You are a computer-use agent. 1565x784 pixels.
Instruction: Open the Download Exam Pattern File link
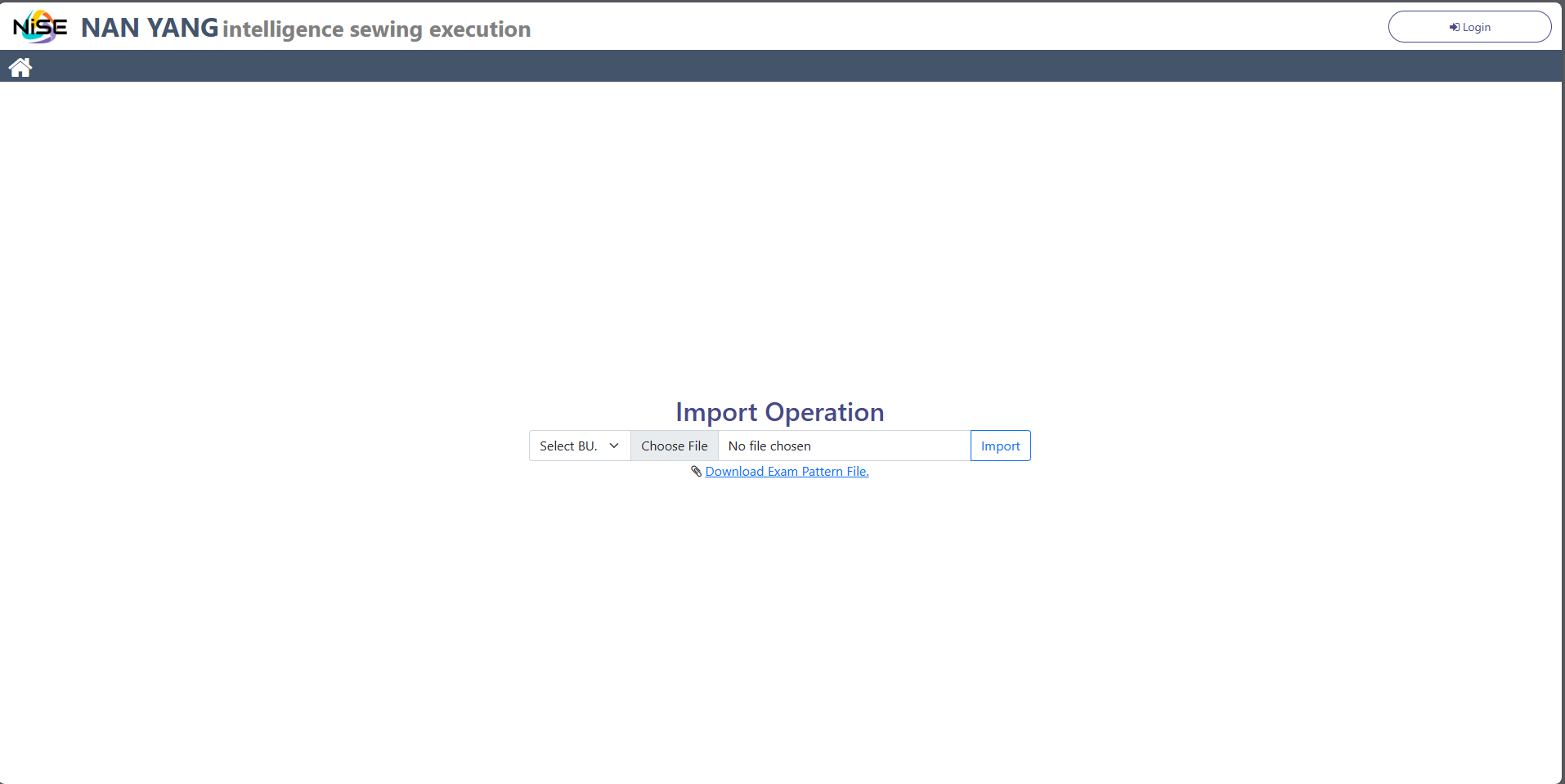pos(787,472)
